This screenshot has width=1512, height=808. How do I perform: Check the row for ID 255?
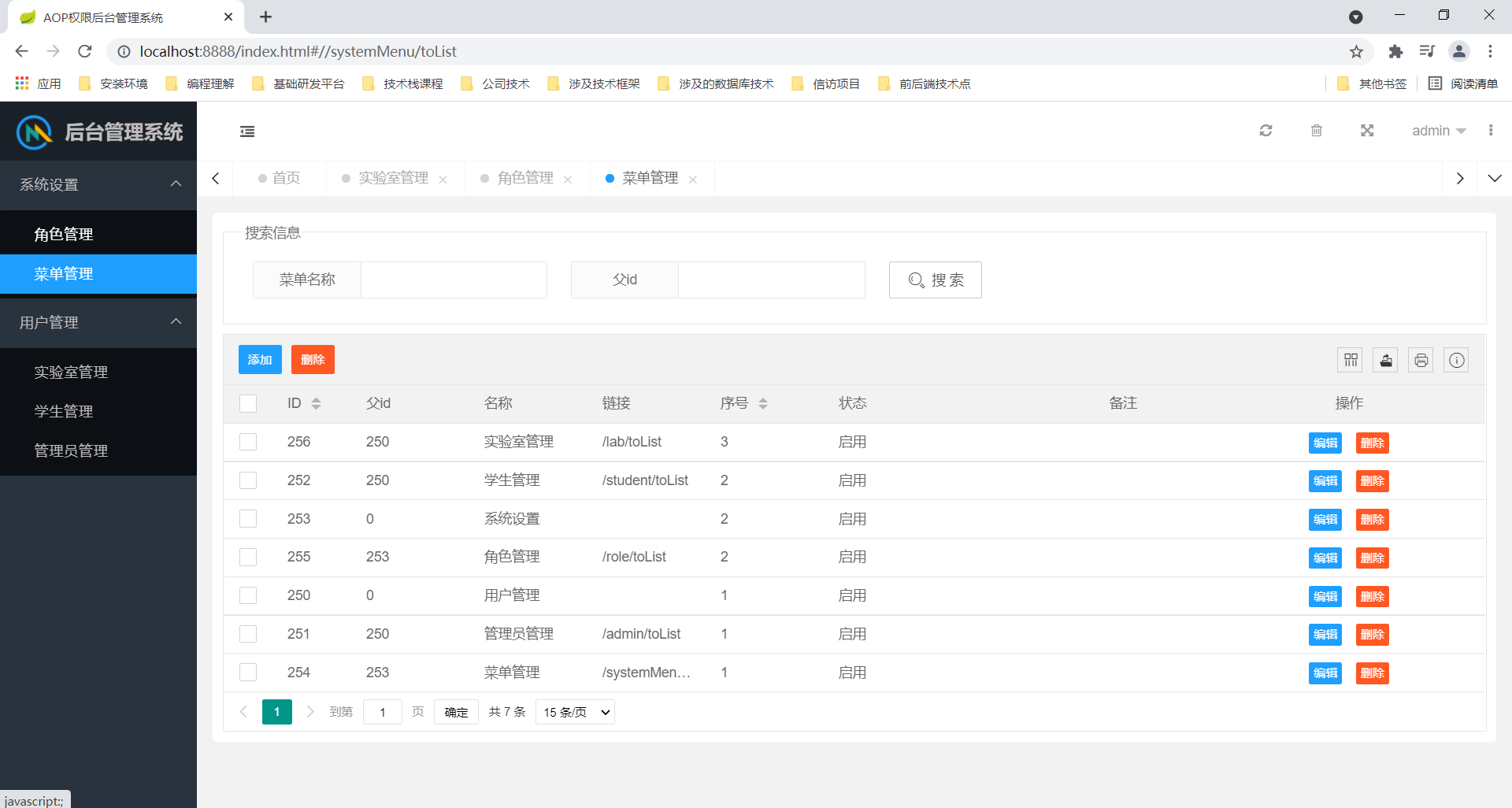click(x=248, y=558)
